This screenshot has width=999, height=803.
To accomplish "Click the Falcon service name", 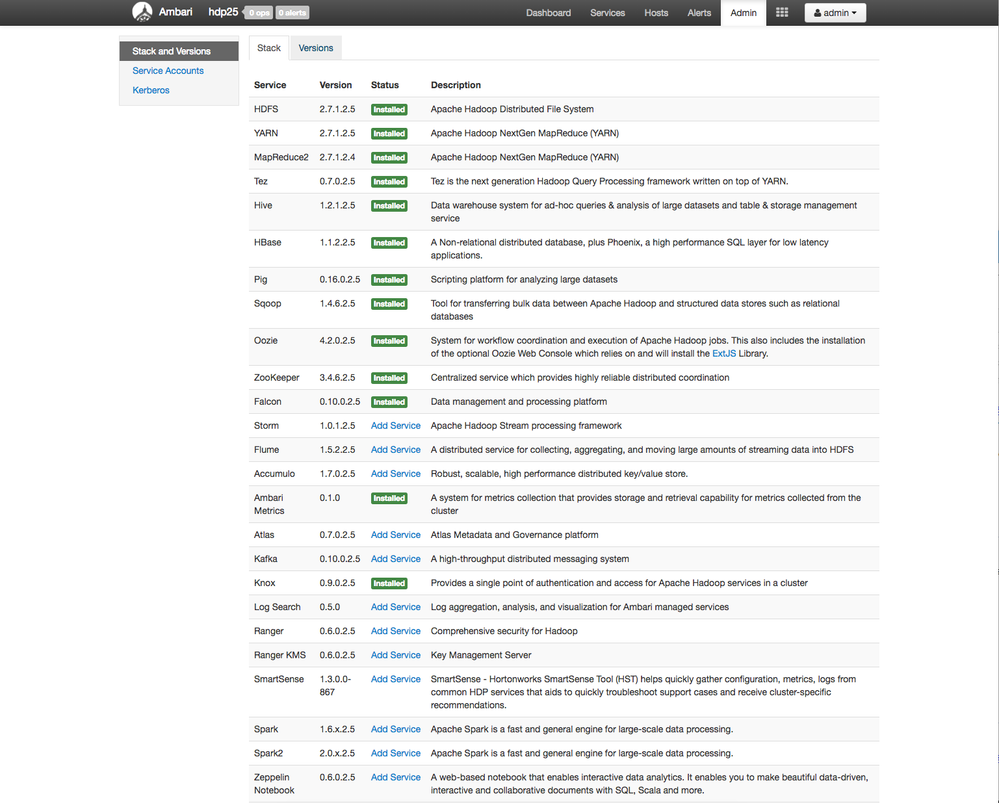I will [267, 402].
